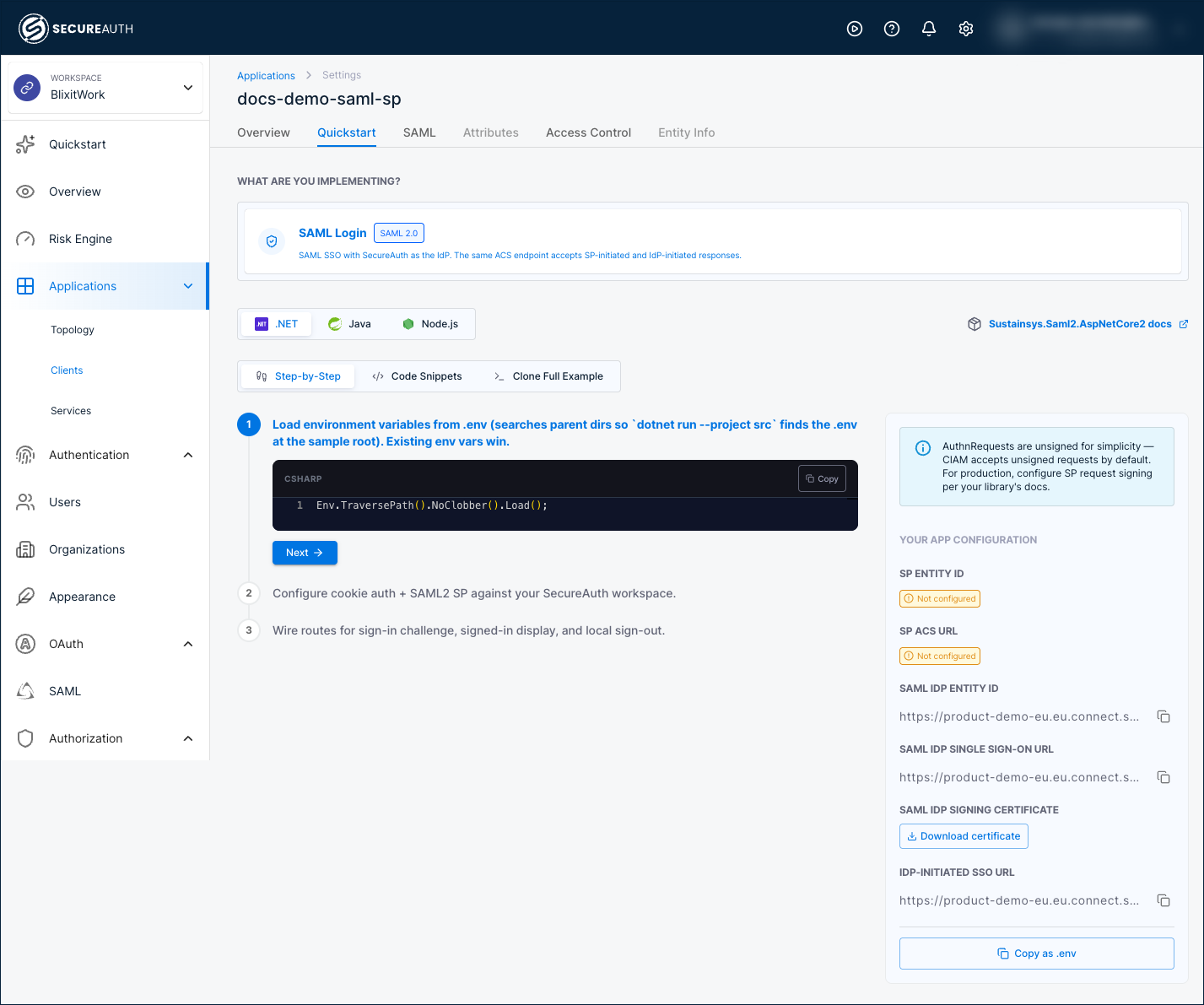Toggle the Authorization section chevron

click(x=188, y=738)
